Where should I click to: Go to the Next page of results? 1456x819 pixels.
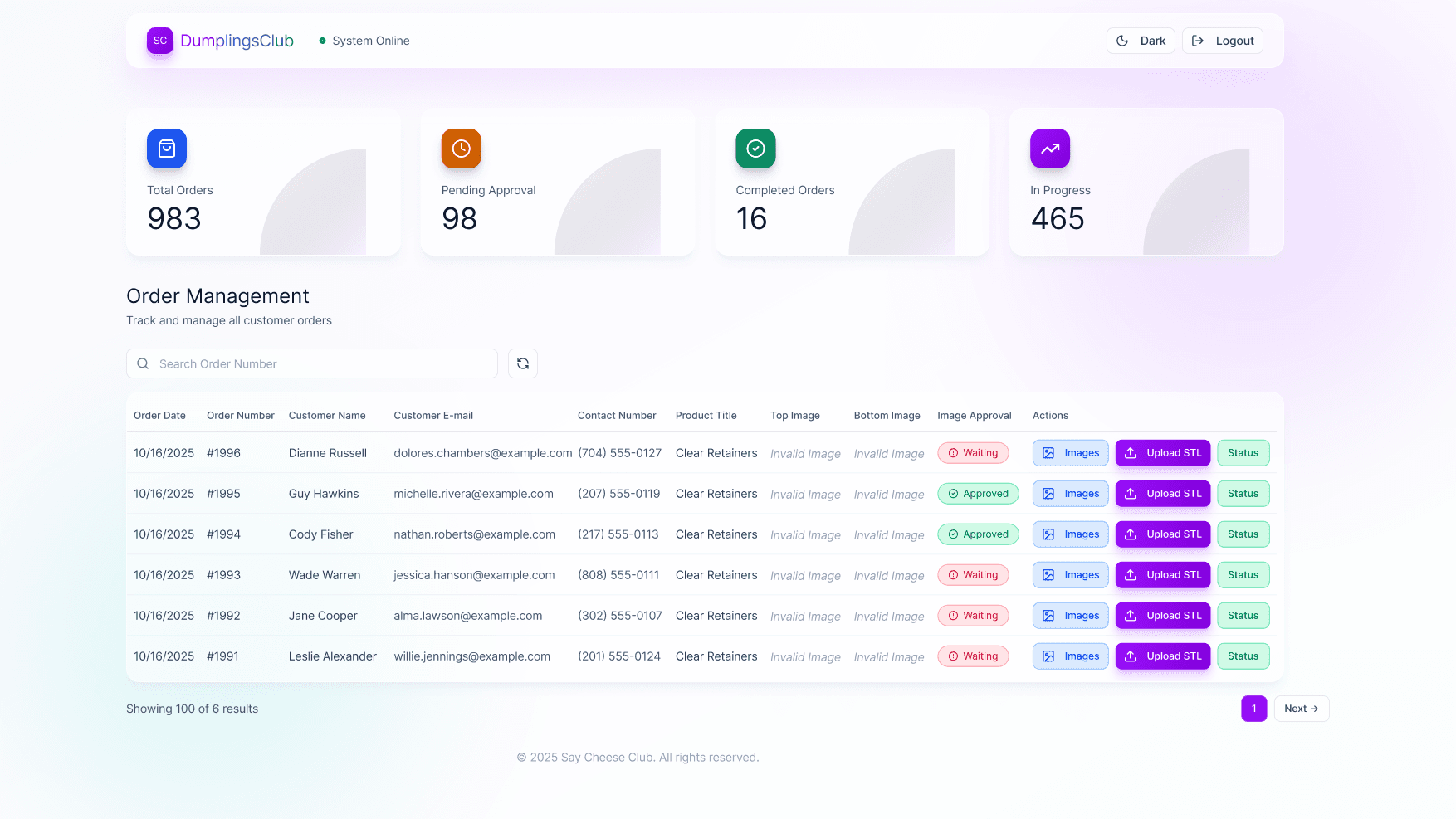tap(1301, 709)
